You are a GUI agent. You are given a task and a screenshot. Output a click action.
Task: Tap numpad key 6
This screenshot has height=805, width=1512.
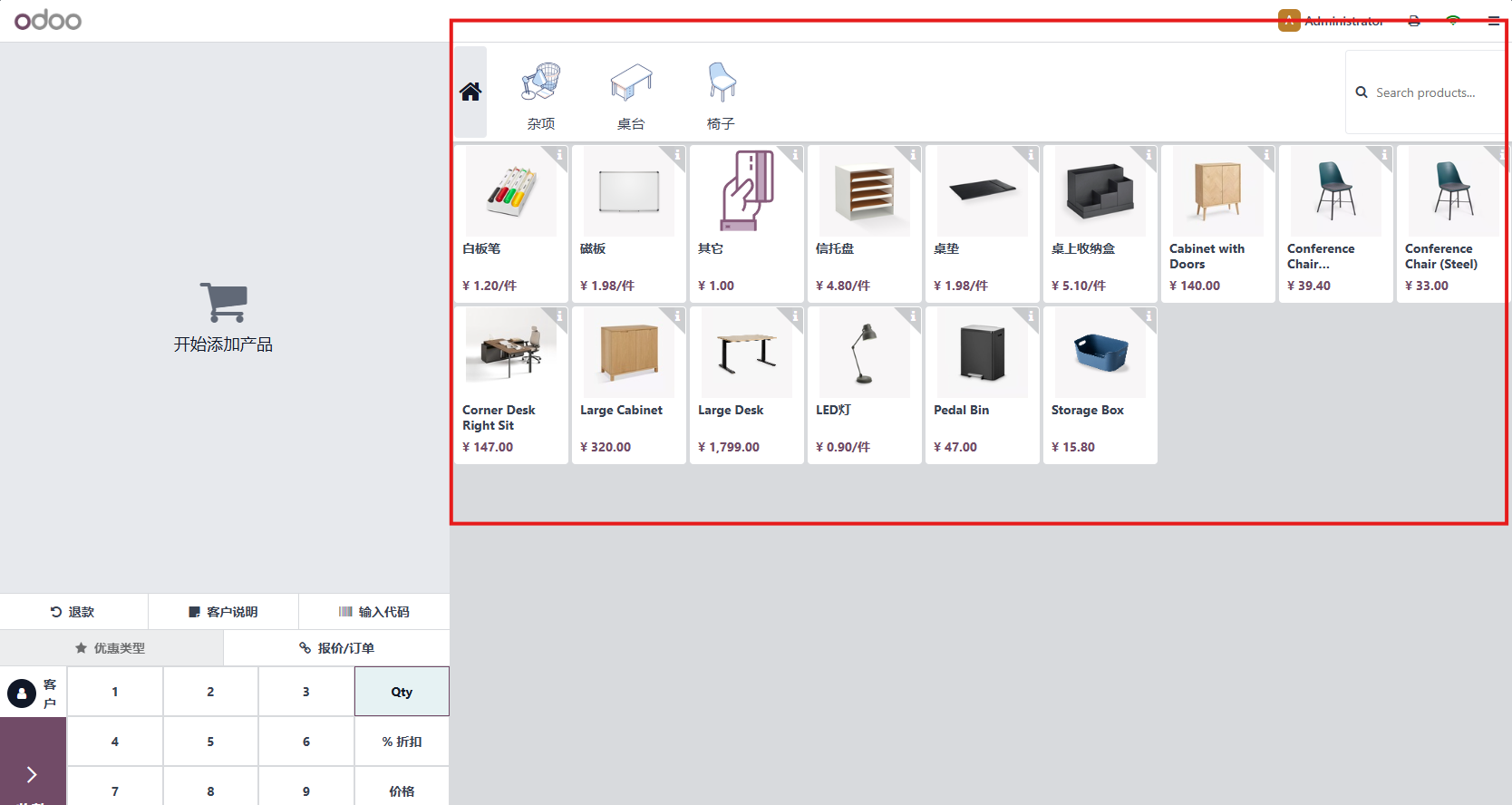click(x=306, y=742)
